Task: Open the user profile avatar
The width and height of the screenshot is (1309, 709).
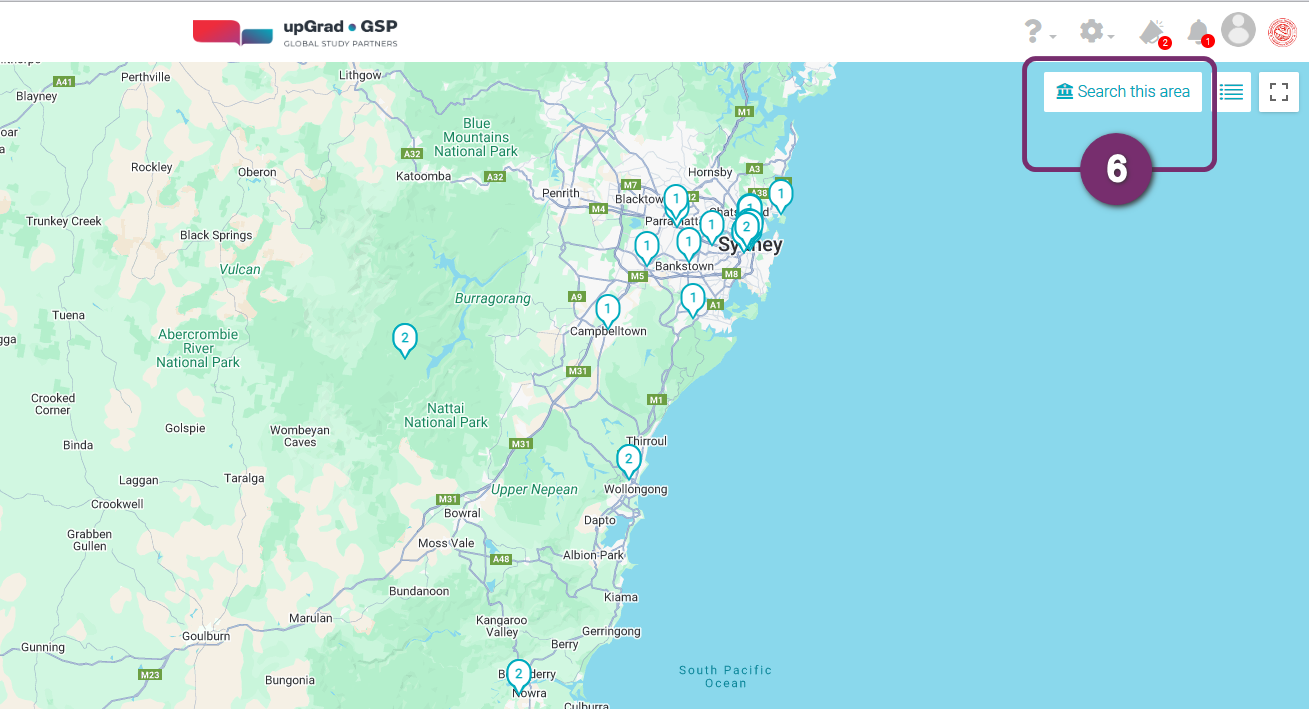Action: (x=1238, y=30)
